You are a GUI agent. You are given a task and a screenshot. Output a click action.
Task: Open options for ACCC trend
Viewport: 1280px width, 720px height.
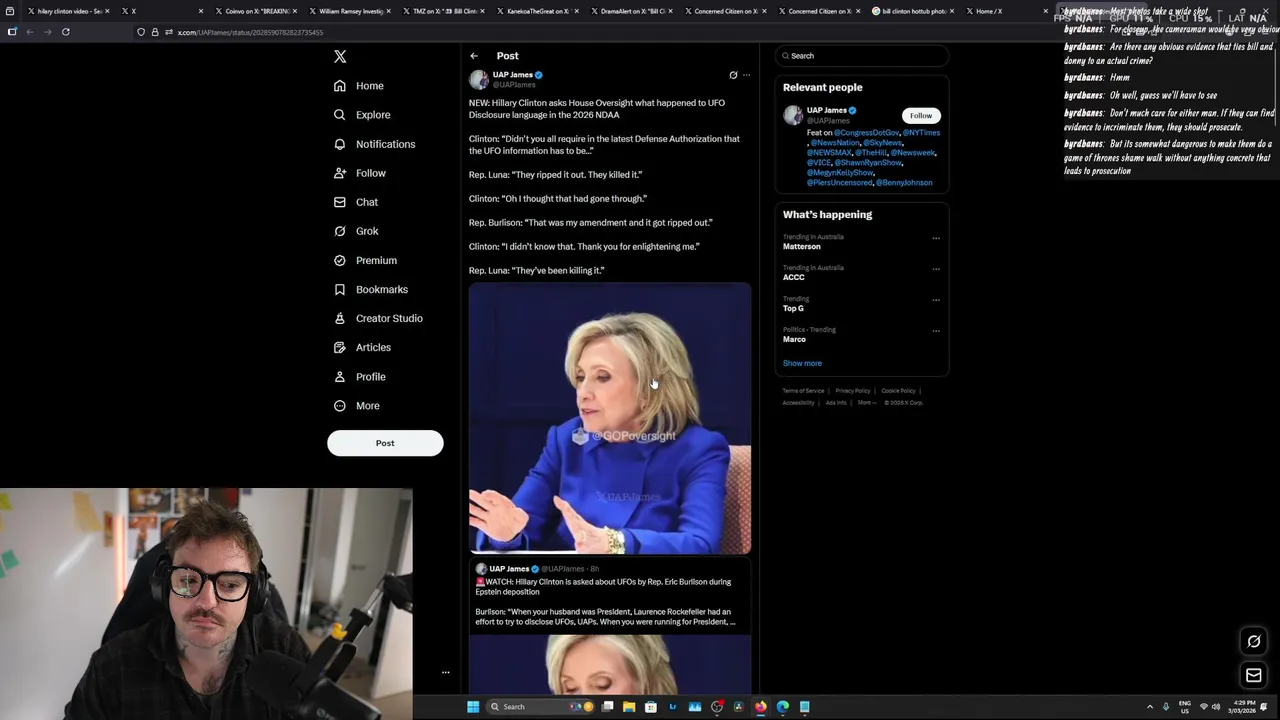936,269
